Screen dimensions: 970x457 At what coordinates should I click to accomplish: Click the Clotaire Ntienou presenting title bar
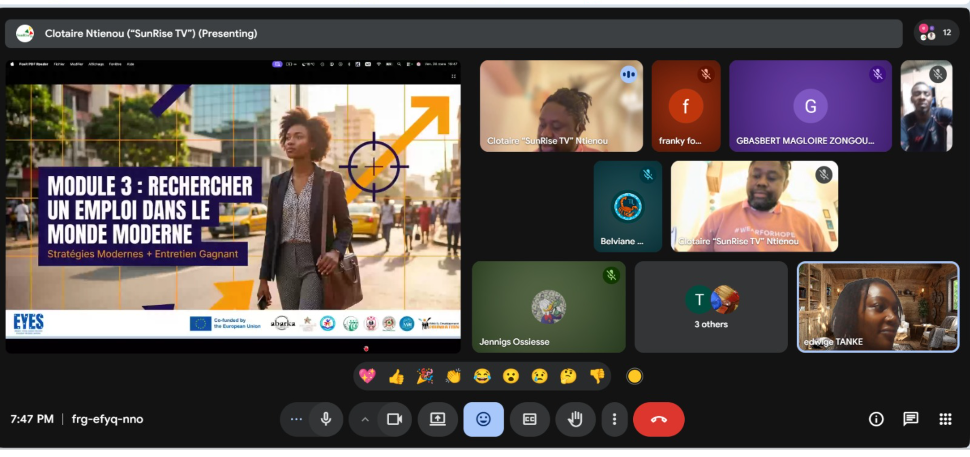150,33
